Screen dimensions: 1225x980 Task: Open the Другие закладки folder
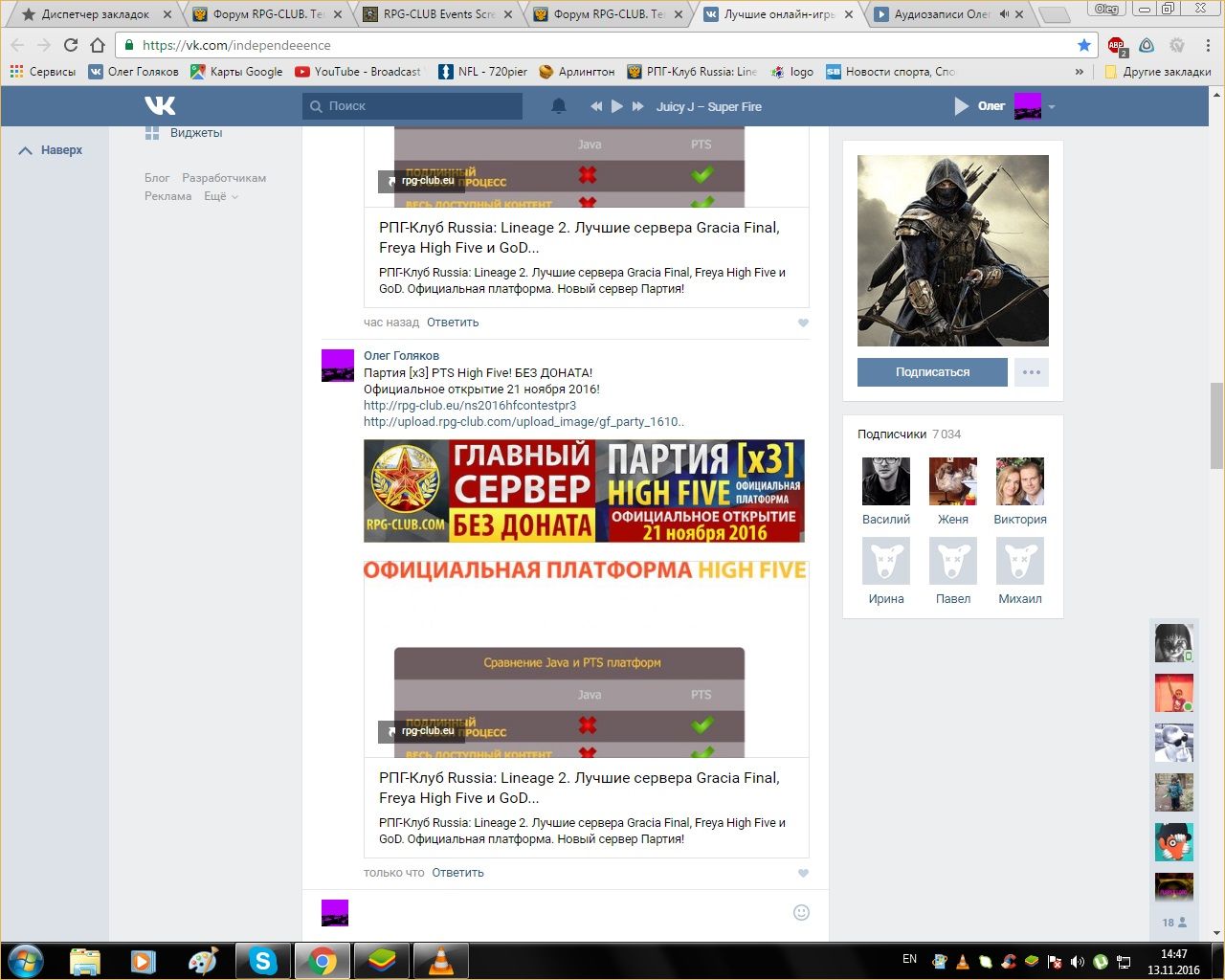[x=1158, y=72]
